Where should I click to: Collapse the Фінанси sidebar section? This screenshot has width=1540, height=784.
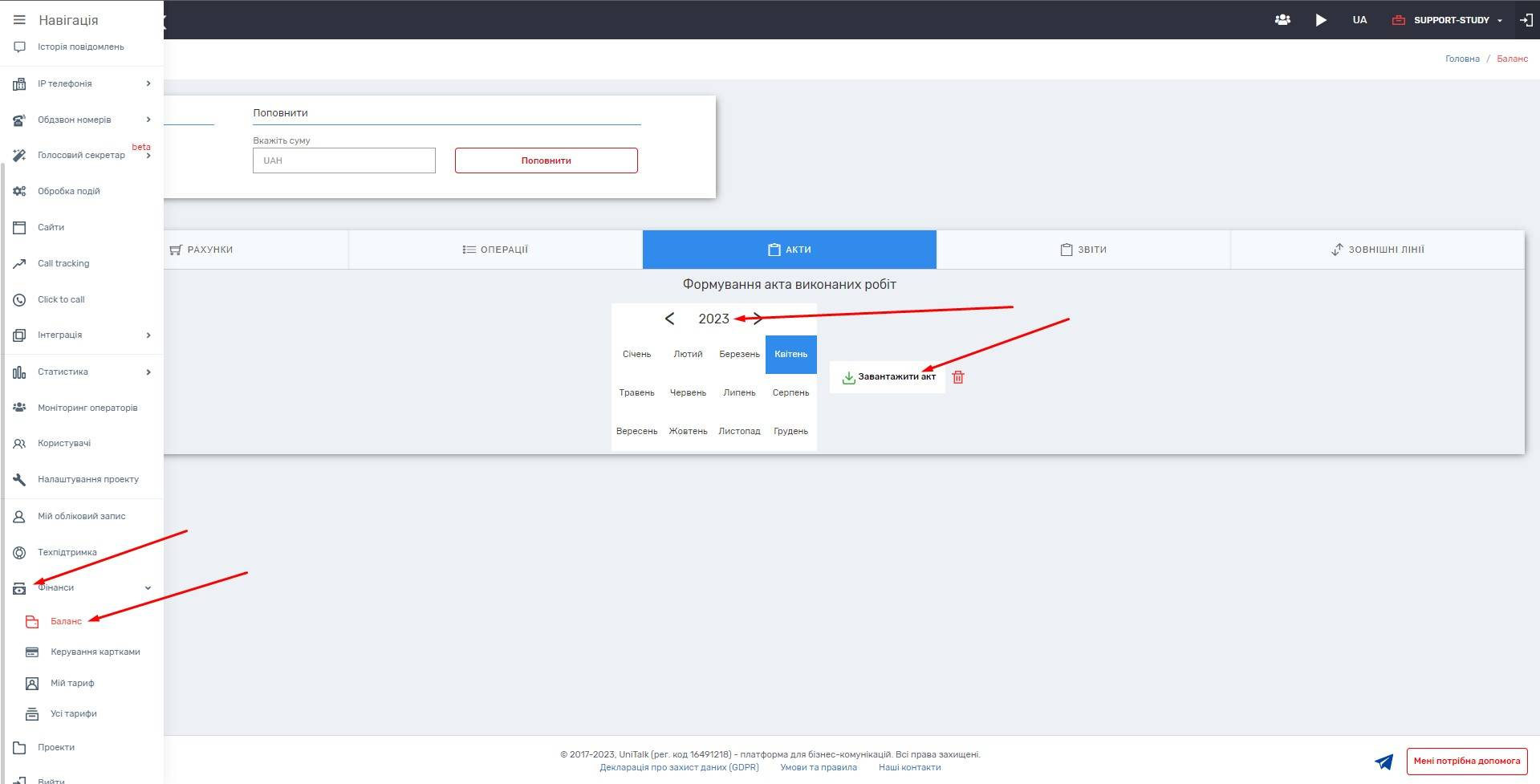pos(148,588)
